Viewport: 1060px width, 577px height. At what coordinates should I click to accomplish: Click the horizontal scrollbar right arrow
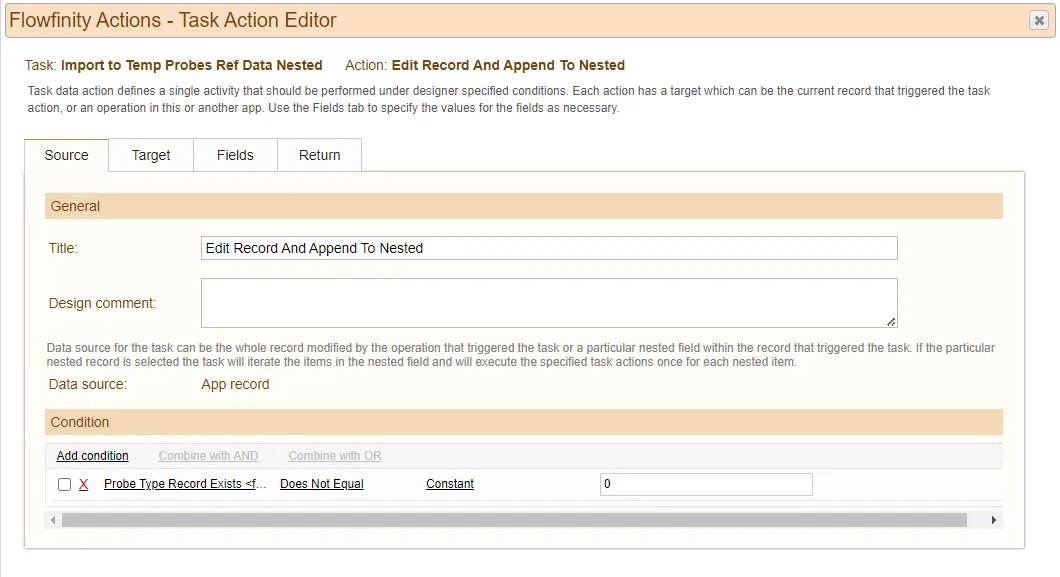994,520
